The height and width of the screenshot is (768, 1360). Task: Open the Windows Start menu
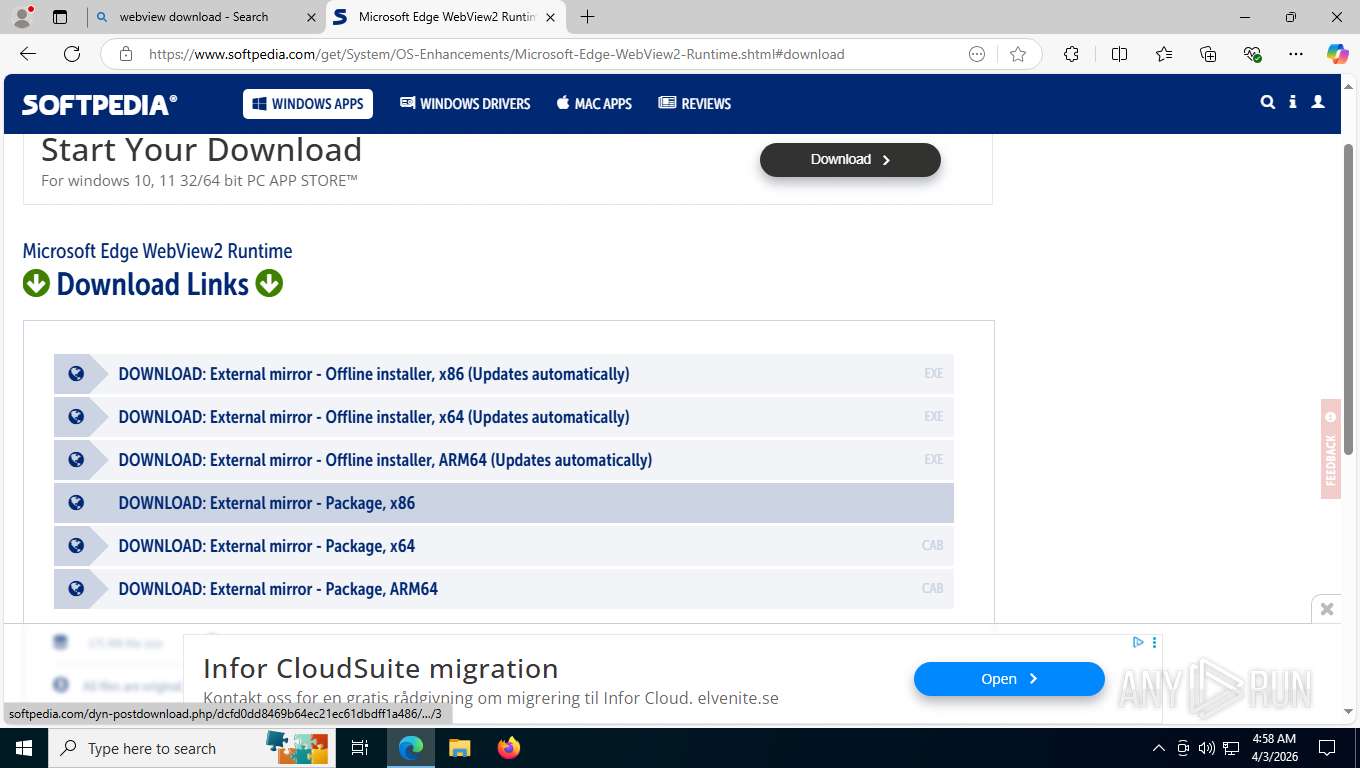(x=23, y=748)
